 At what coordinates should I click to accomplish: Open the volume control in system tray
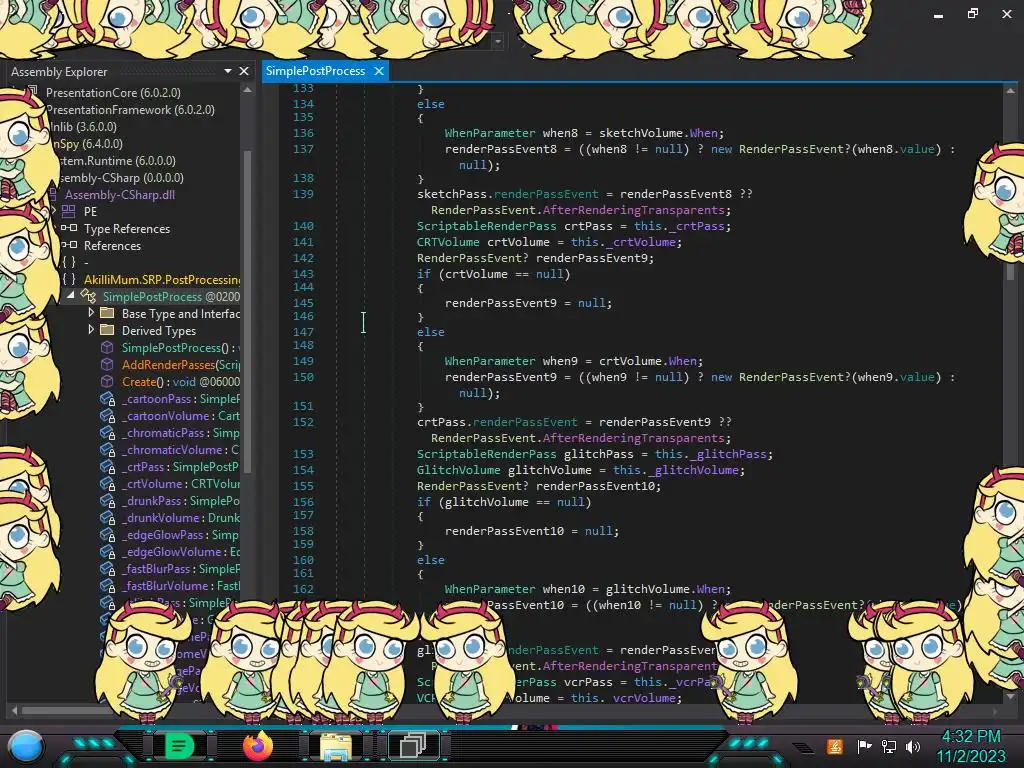(x=913, y=746)
